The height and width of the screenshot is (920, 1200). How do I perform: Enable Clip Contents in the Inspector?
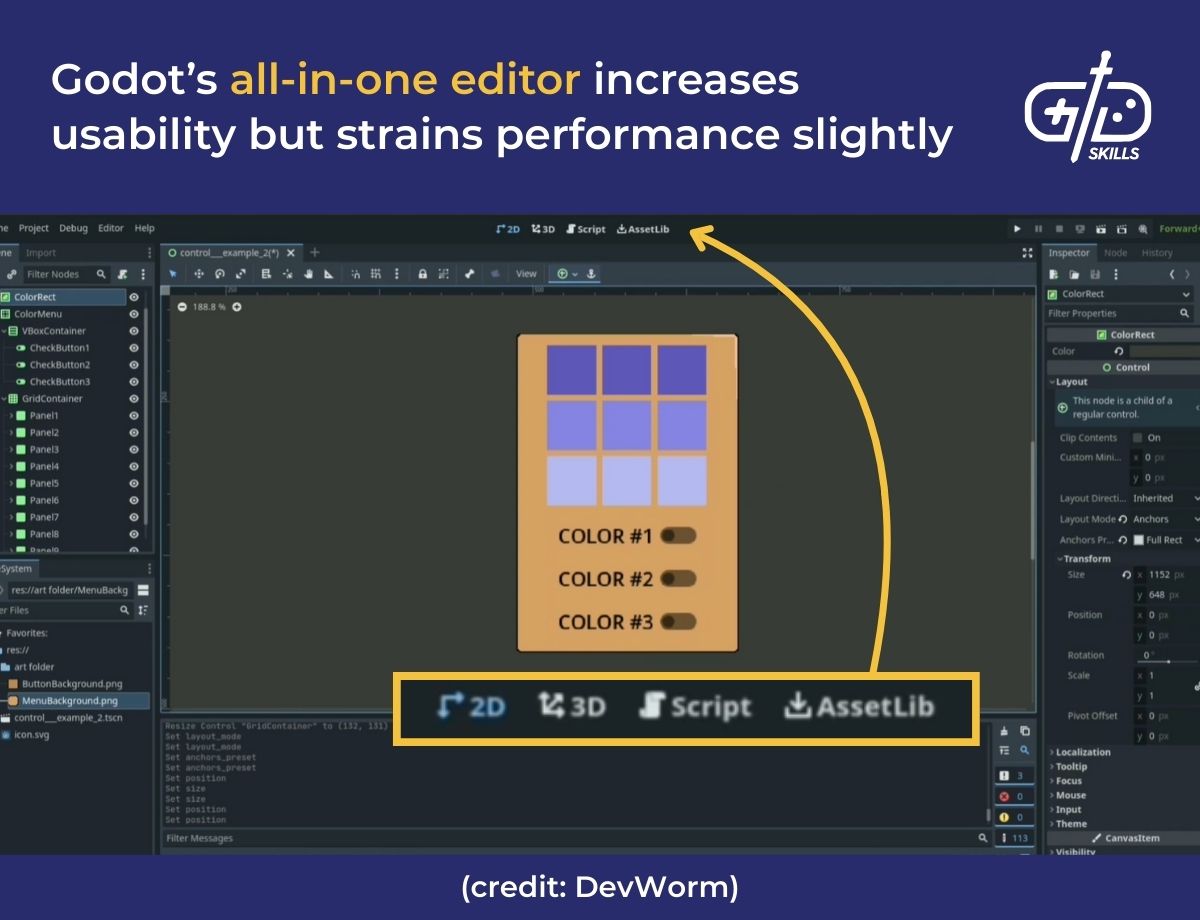pos(1136,437)
